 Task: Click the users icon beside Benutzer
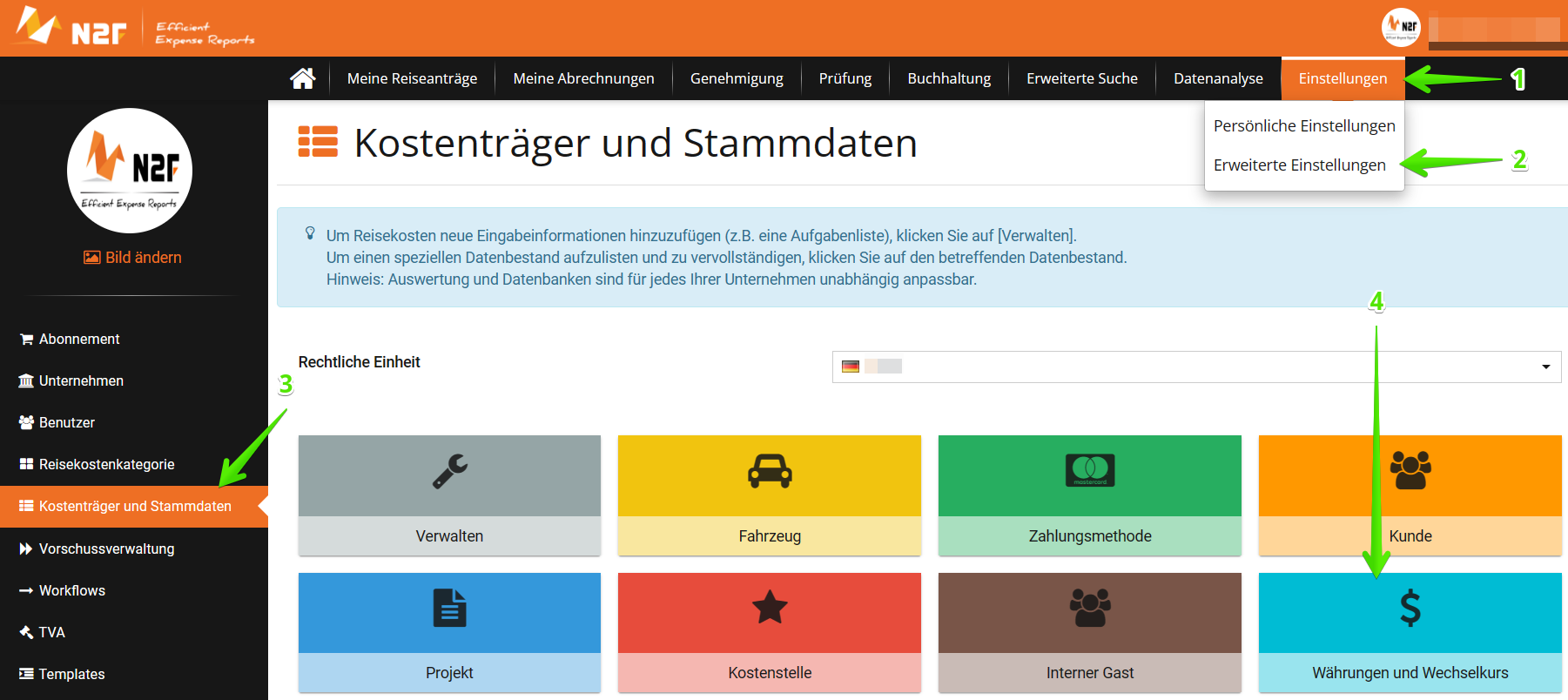26,422
